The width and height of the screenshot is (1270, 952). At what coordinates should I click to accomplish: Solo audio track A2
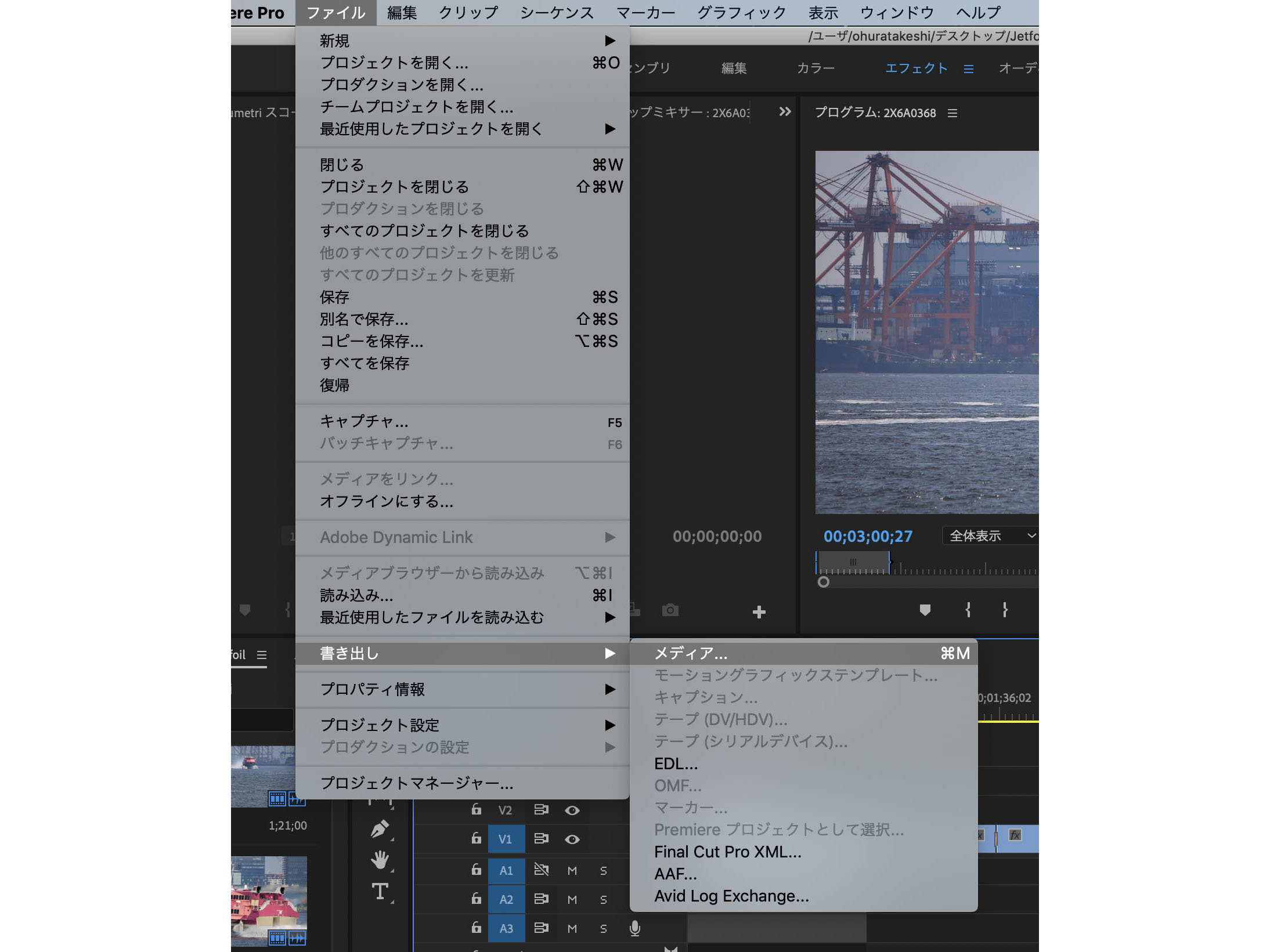tap(604, 899)
